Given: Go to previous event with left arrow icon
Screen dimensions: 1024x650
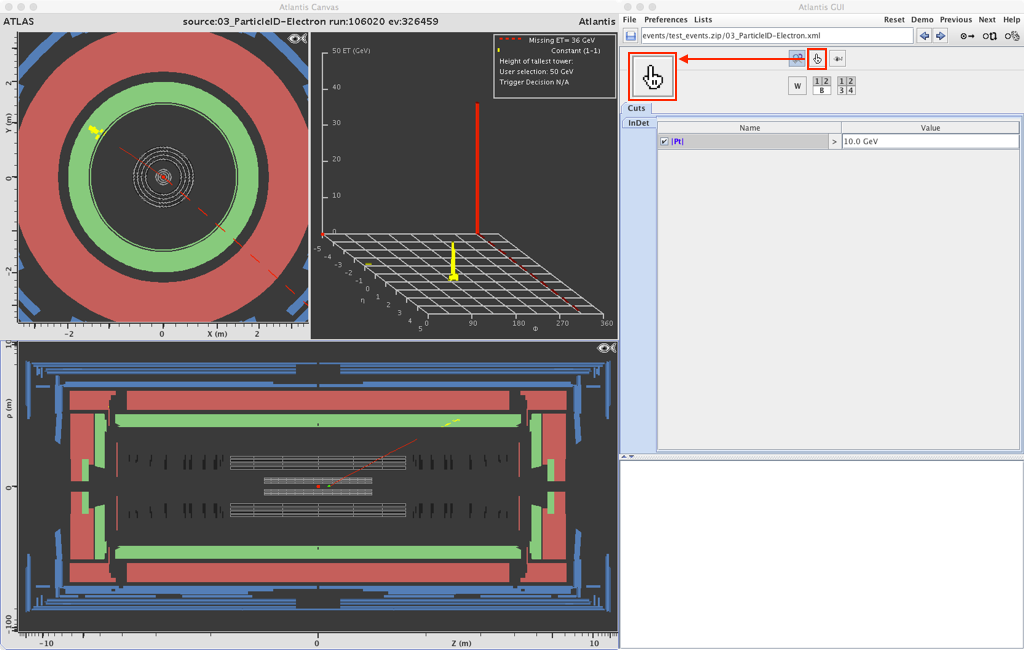Looking at the screenshot, I should 924,36.
